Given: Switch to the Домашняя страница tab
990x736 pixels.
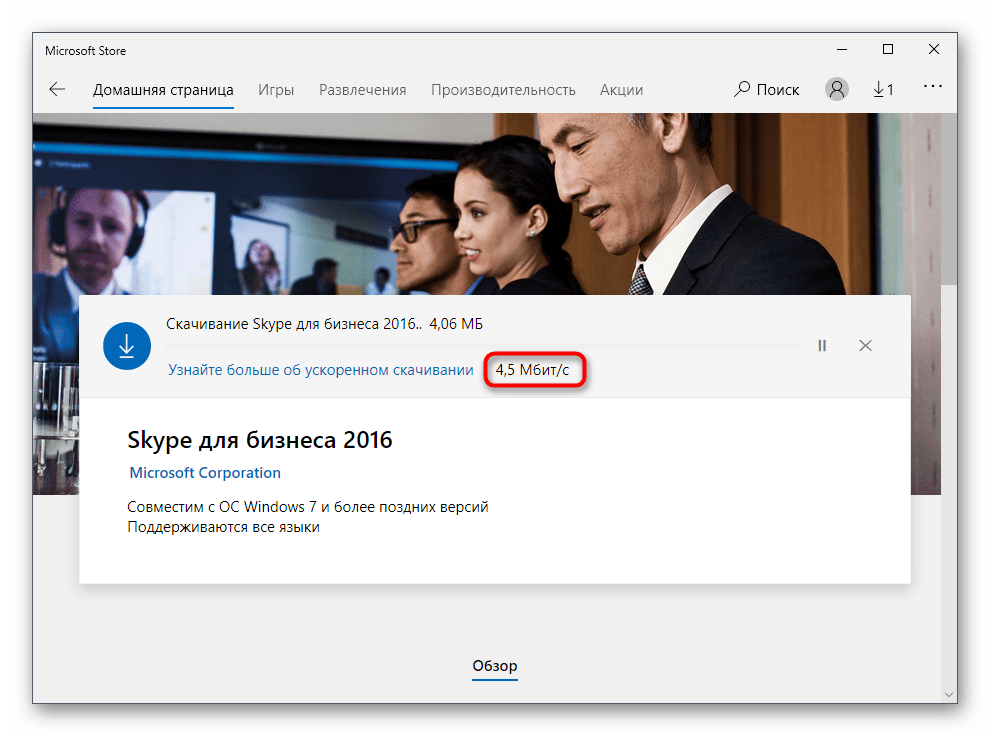Looking at the screenshot, I should pyautogui.click(x=163, y=90).
